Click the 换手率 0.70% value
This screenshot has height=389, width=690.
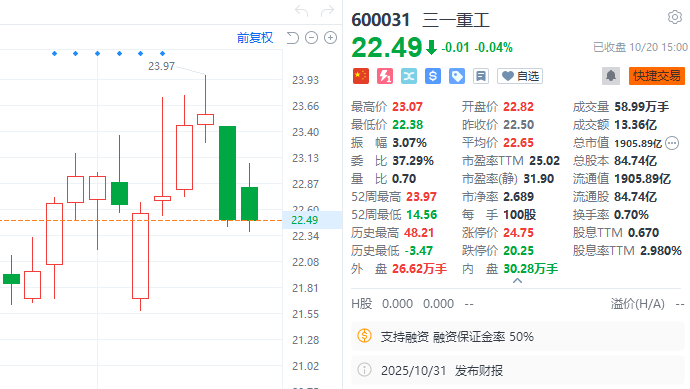point(631,215)
